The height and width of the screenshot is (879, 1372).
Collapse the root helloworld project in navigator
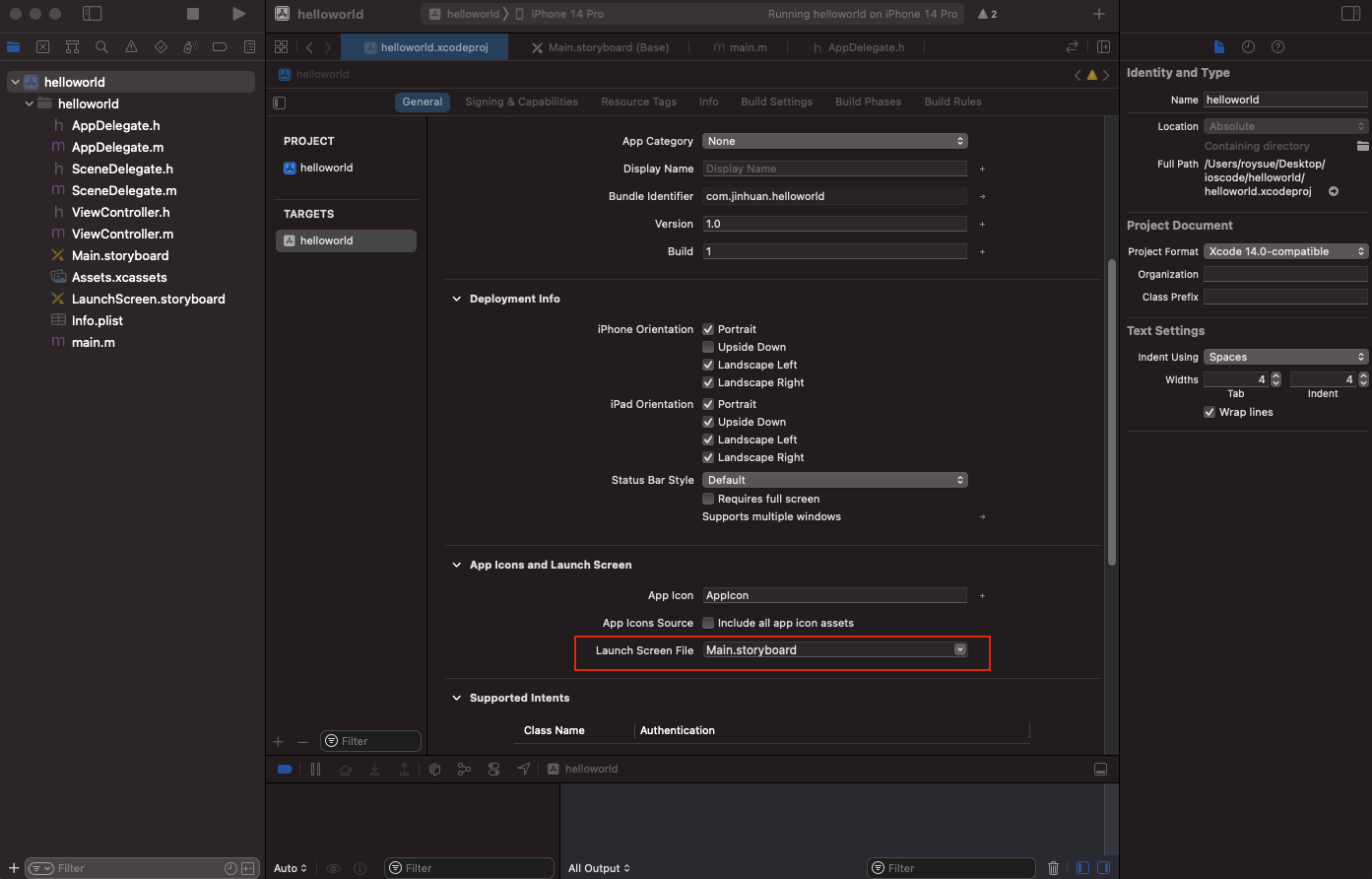pyautogui.click(x=15, y=82)
